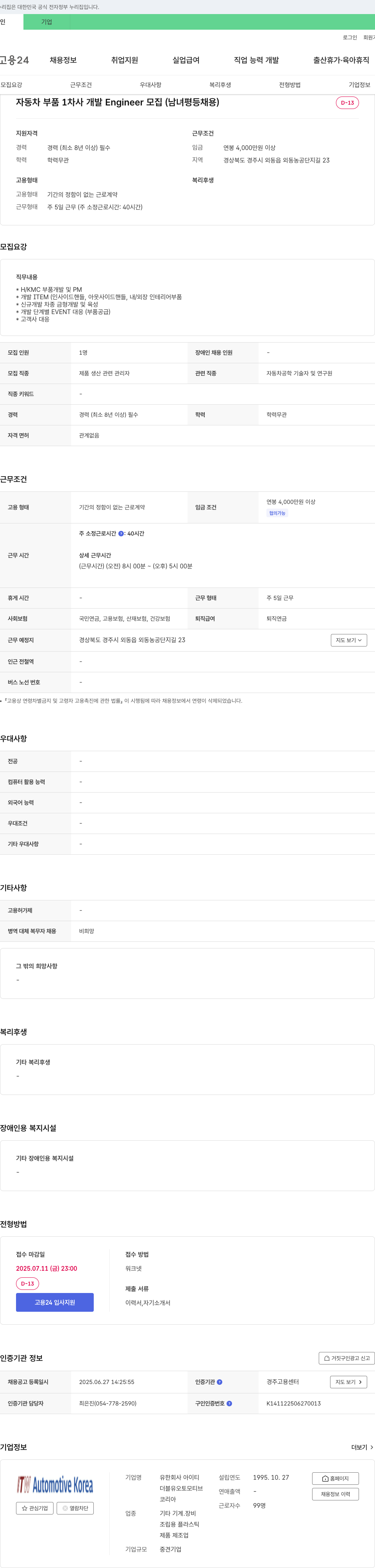
Task: Click the 워크넷 application method text
Action: [133, 1268]
